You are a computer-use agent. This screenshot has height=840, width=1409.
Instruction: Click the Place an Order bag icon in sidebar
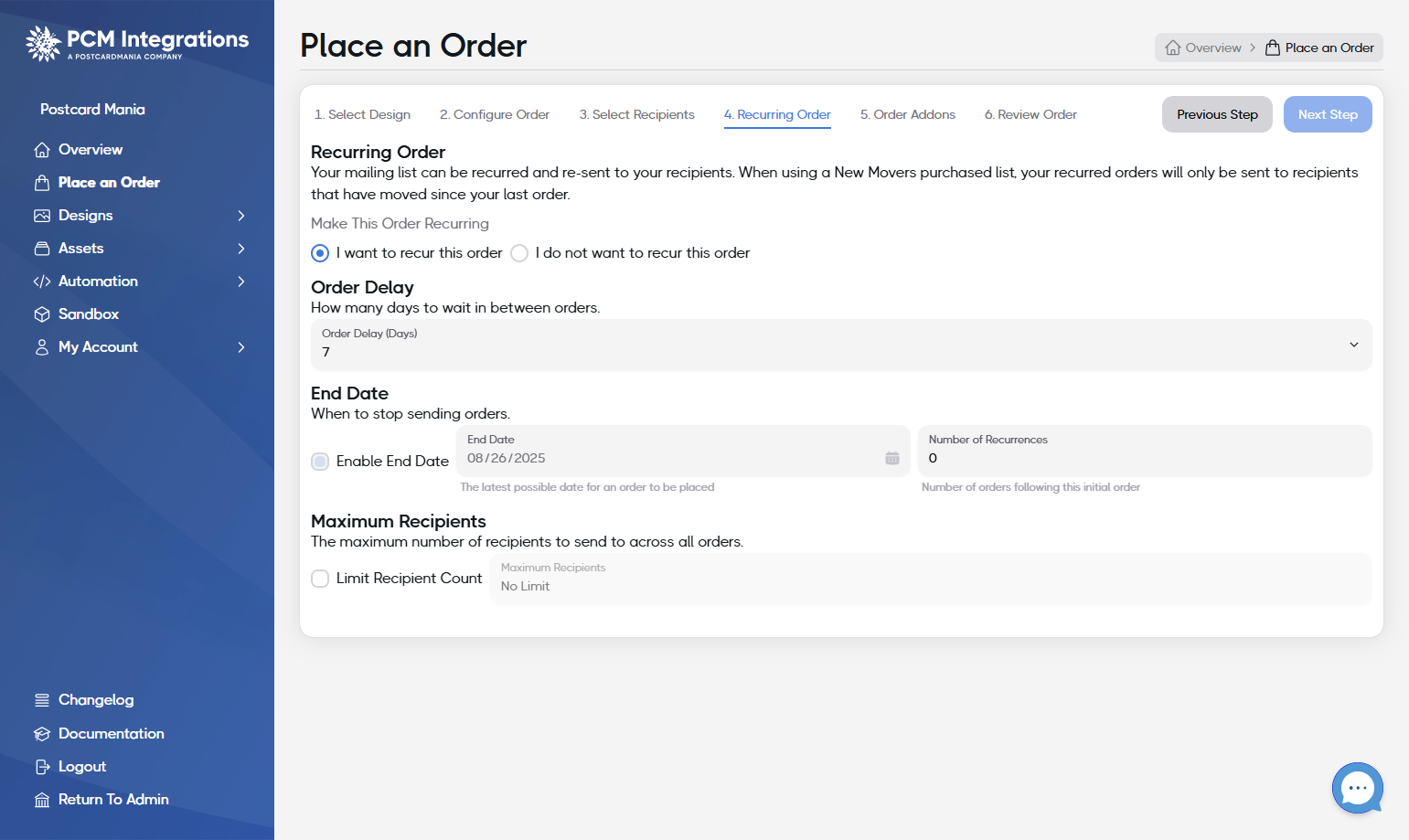click(x=42, y=183)
